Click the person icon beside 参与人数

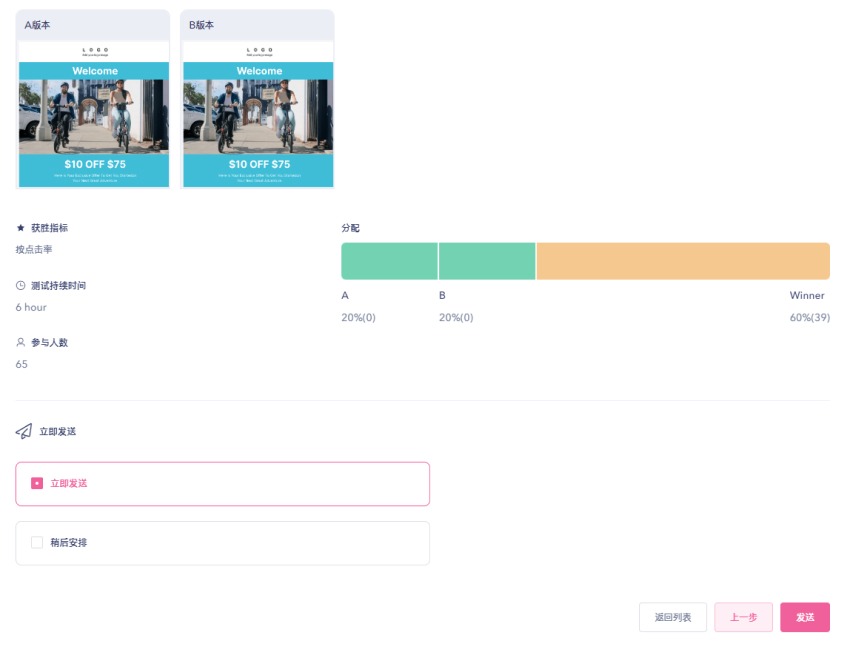coord(20,343)
